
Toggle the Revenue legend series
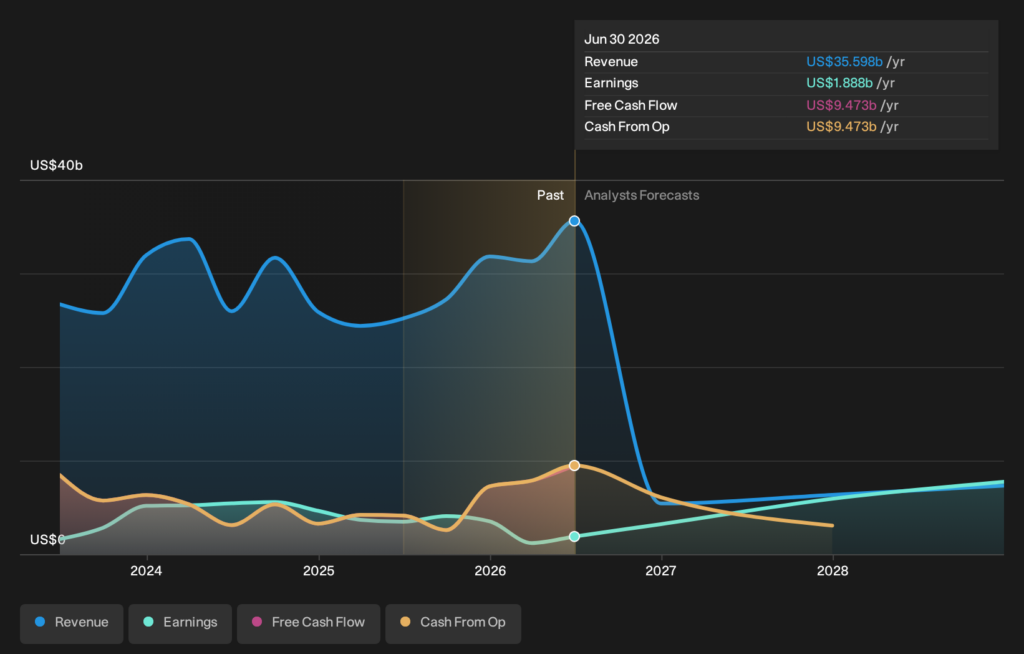(71, 623)
